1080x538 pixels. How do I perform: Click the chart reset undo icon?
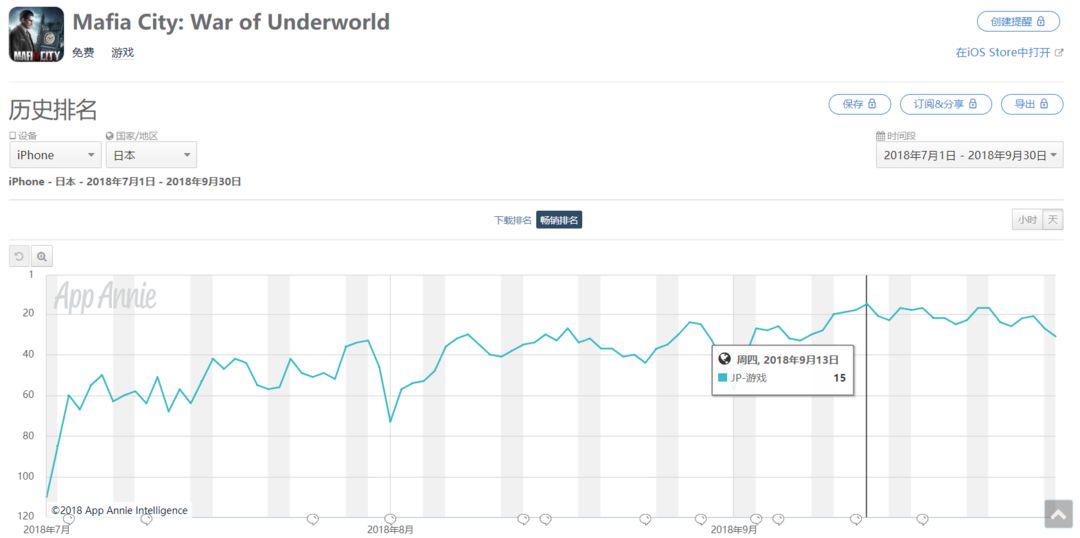click(x=19, y=256)
